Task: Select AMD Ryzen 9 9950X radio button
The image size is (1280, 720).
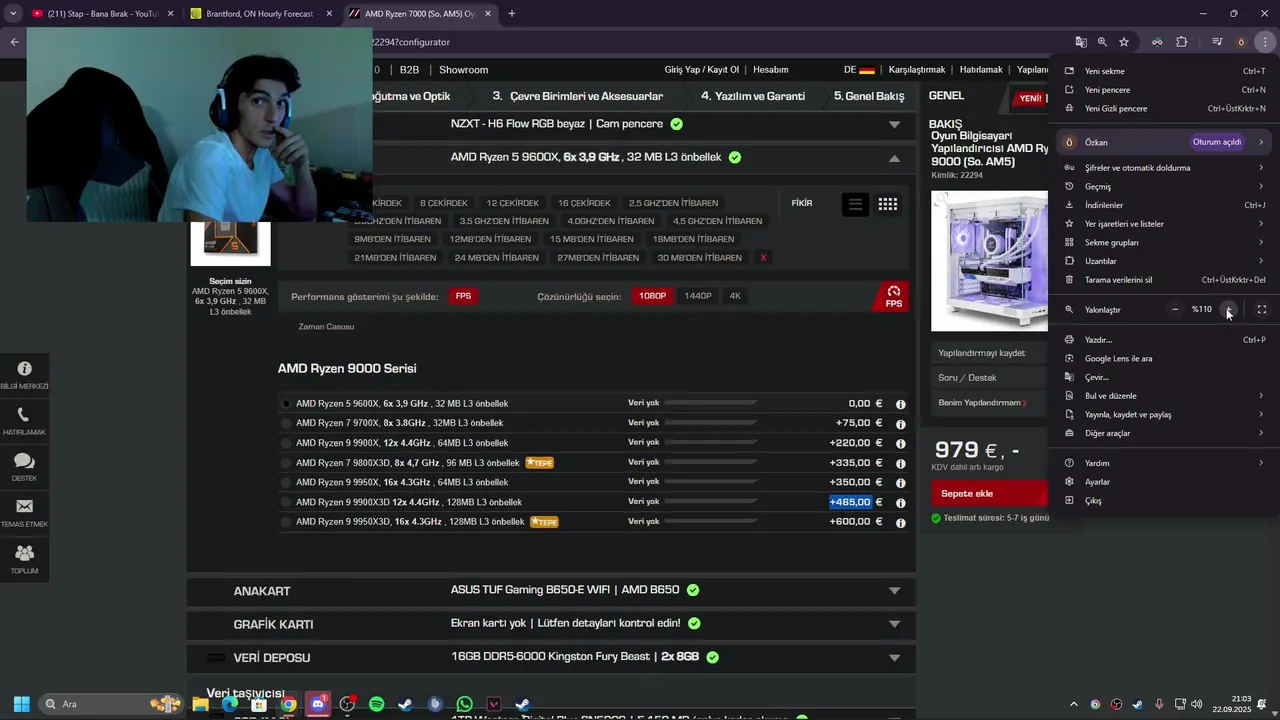Action: coord(286,482)
